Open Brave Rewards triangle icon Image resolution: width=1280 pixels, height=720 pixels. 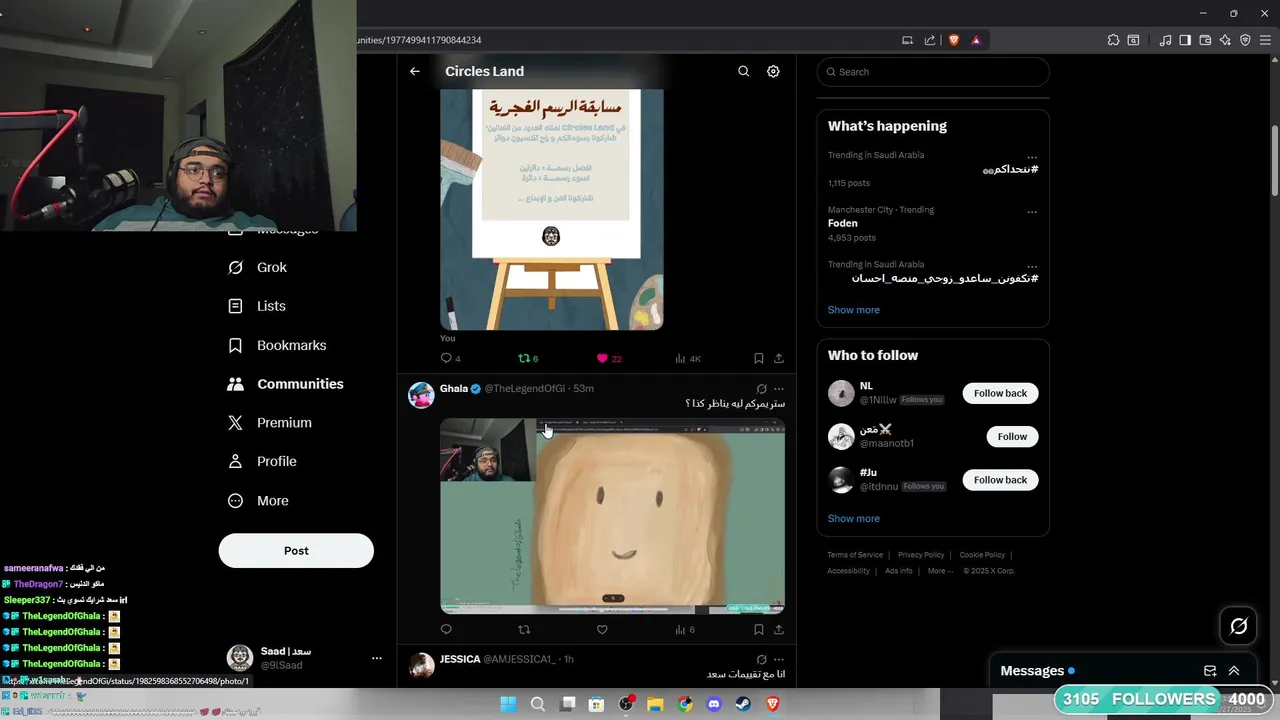click(976, 40)
